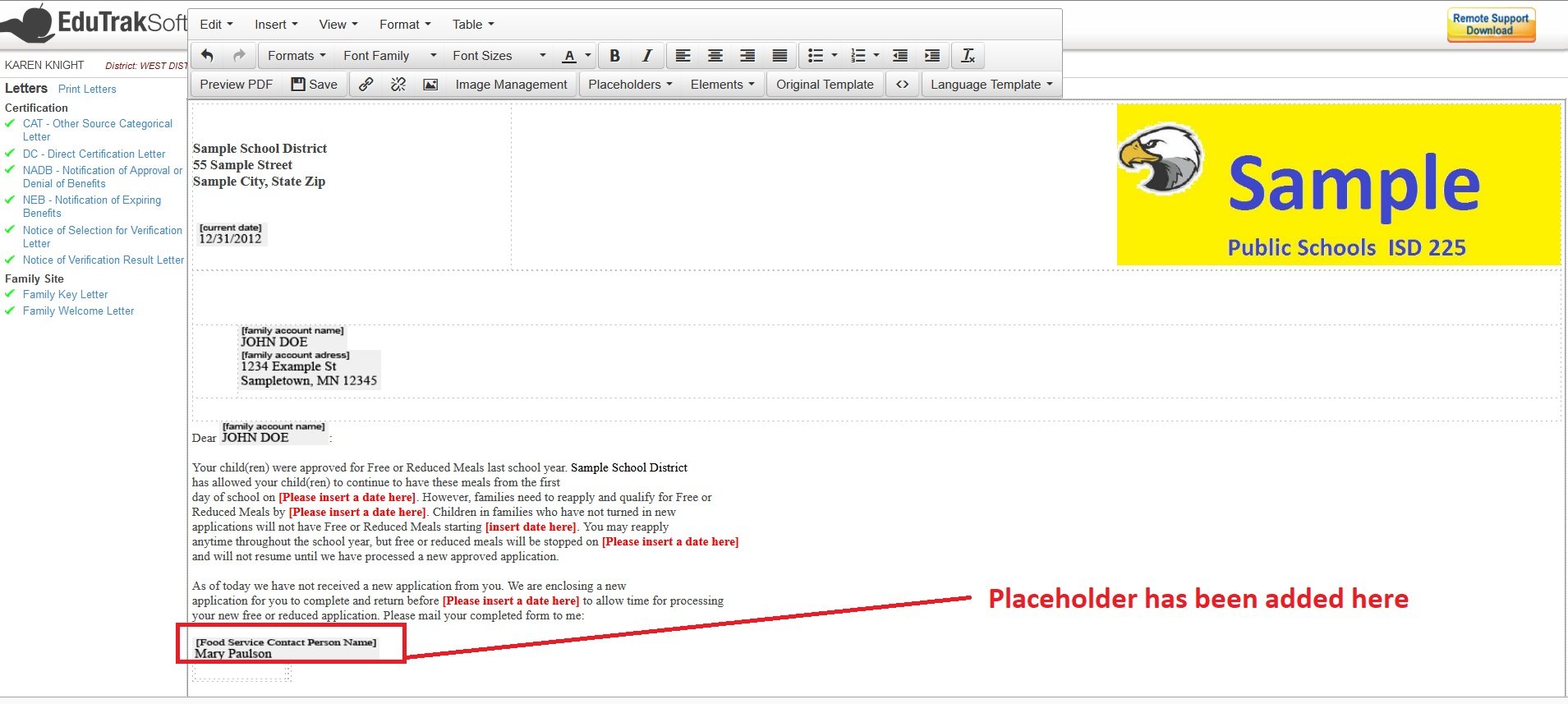Open the Language Template dropdown
1568x704 pixels.
coord(991,85)
